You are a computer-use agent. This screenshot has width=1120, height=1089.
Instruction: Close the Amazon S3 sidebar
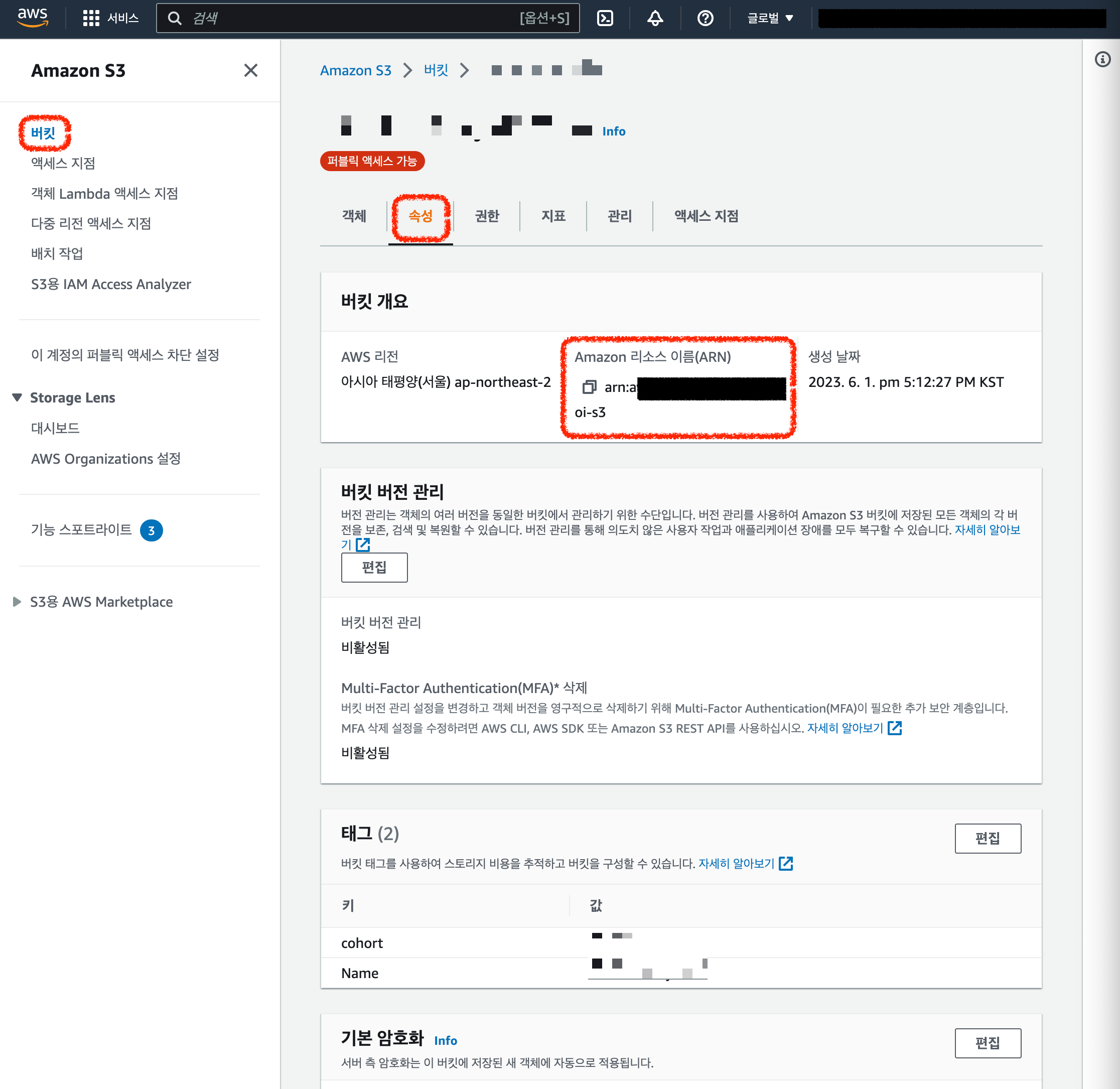click(x=250, y=70)
